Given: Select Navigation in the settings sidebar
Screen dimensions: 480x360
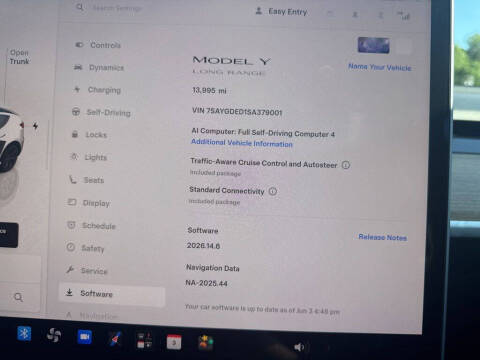Looking at the screenshot, I should click(x=92, y=315).
